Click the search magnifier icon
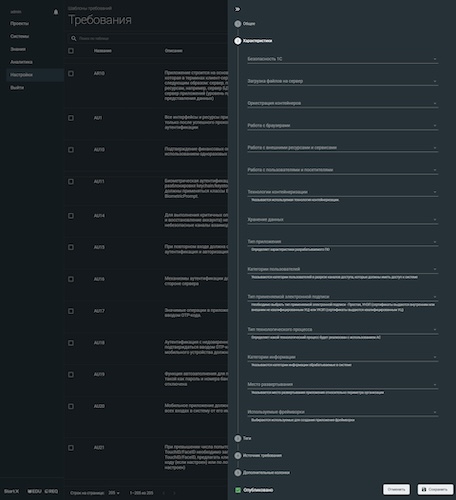The image size is (456, 500). pyautogui.click(x=74, y=39)
